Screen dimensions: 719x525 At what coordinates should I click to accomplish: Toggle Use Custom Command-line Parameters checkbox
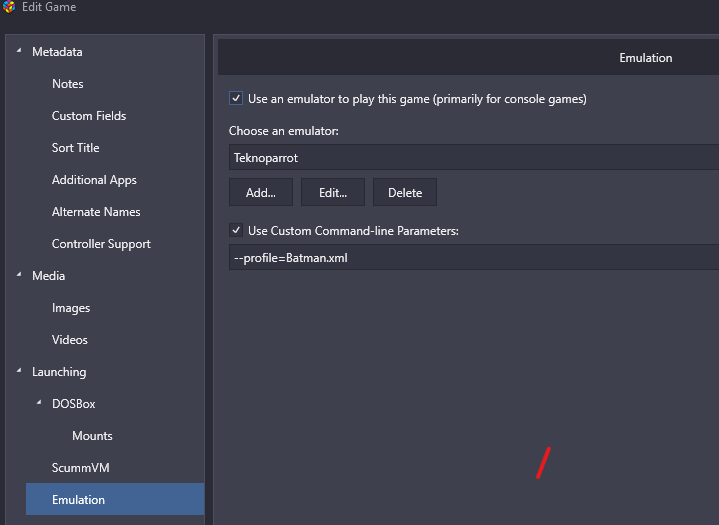(x=236, y=231)
